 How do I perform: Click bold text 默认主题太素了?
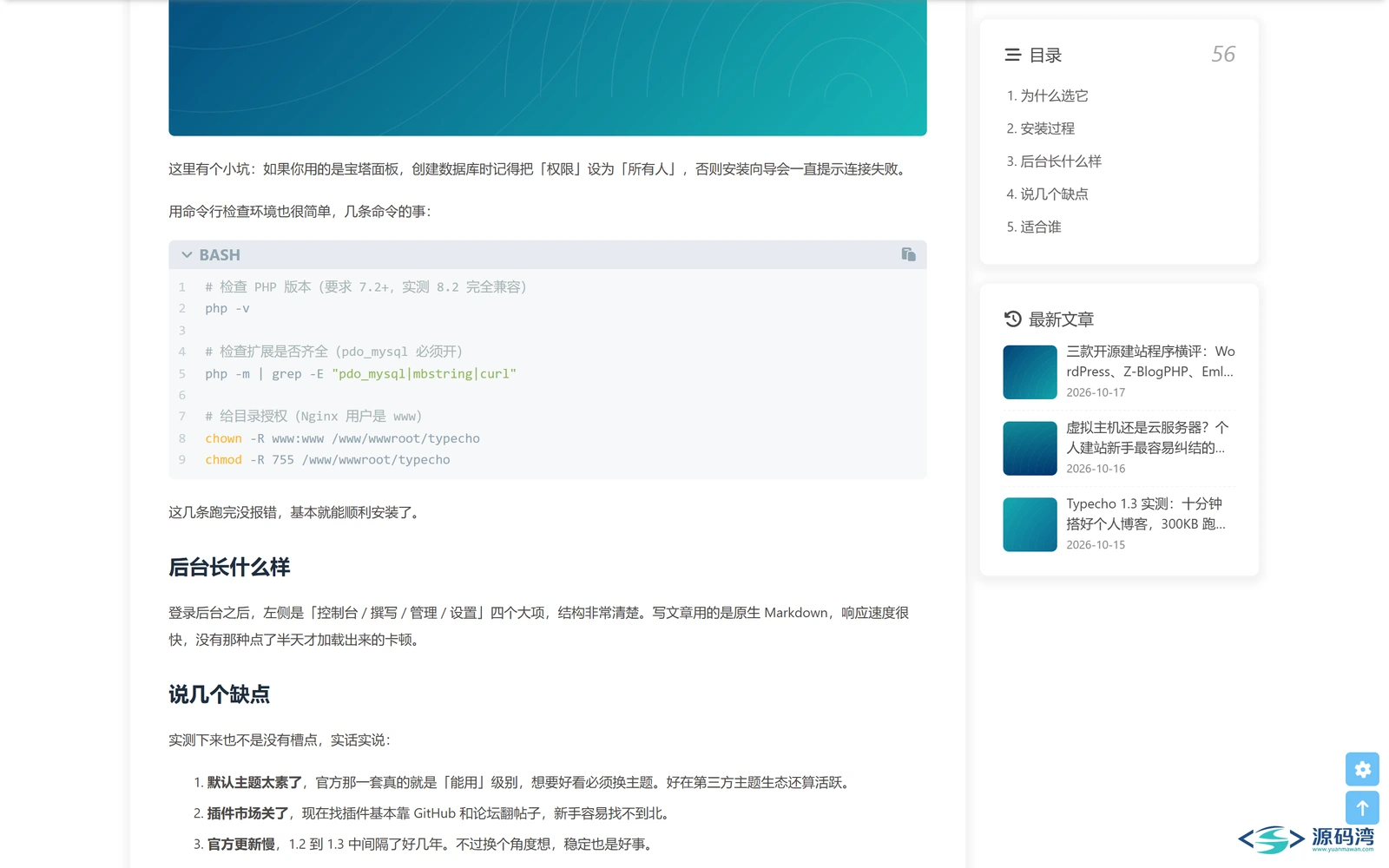click(x=254, y=783)
